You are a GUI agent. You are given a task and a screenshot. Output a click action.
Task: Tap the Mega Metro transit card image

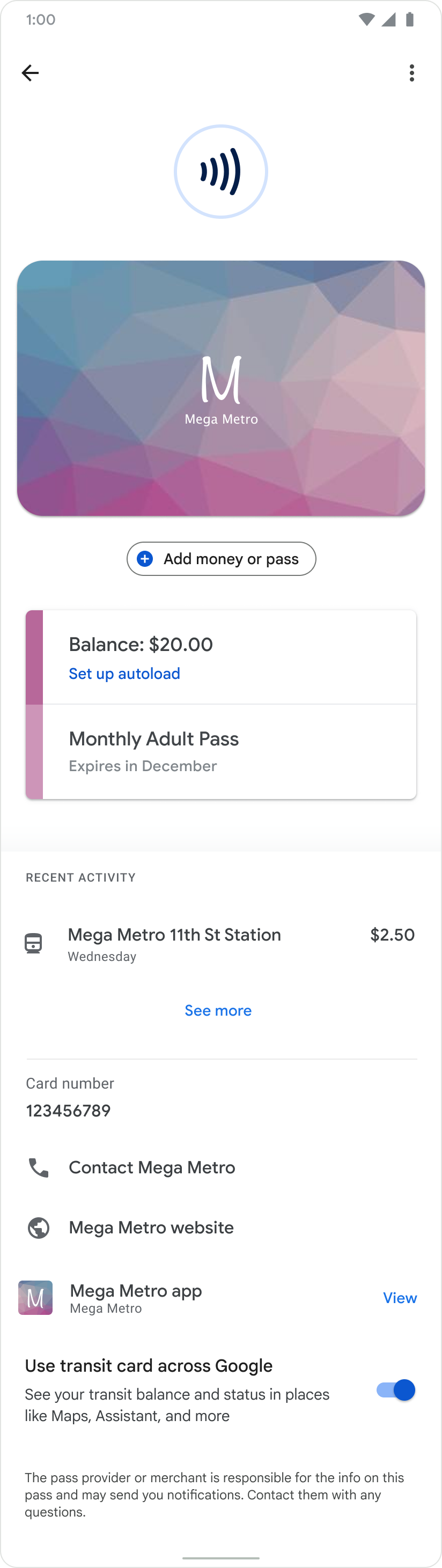point(221,388)
